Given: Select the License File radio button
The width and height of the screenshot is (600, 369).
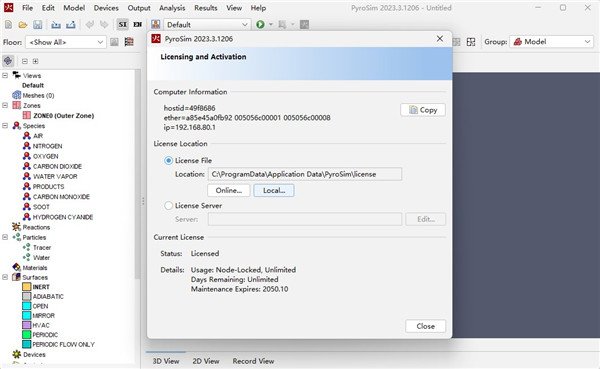Looking at the screenshot, I should (x=168, y=160).
